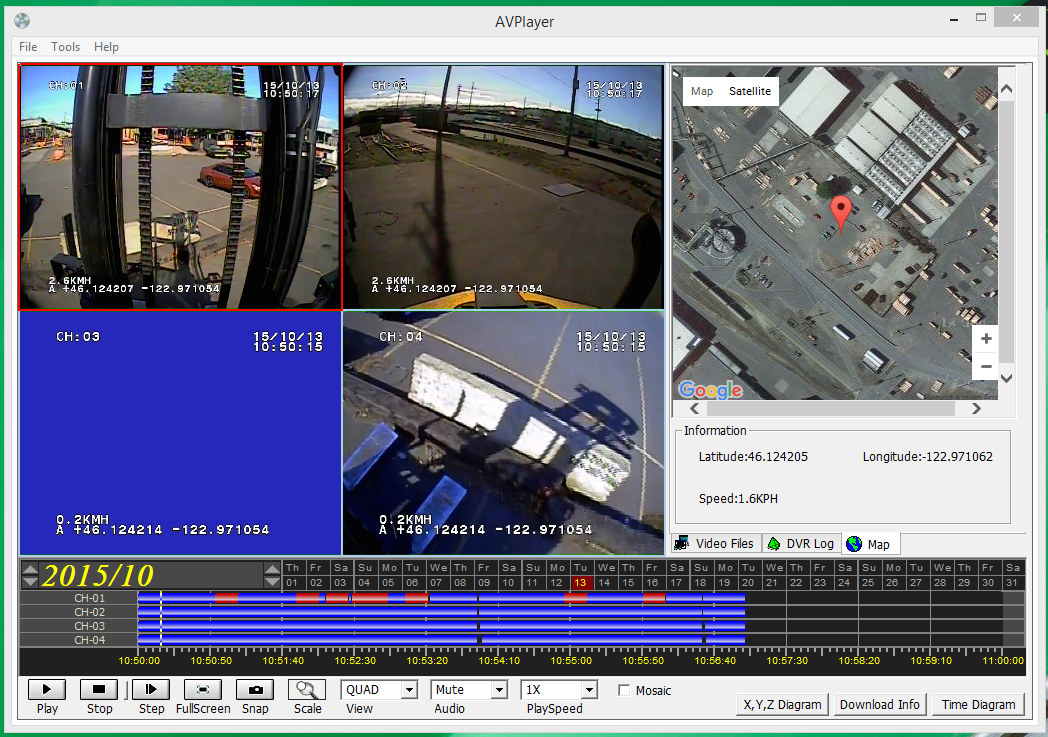Zoom out on the map

click(986, 366)
